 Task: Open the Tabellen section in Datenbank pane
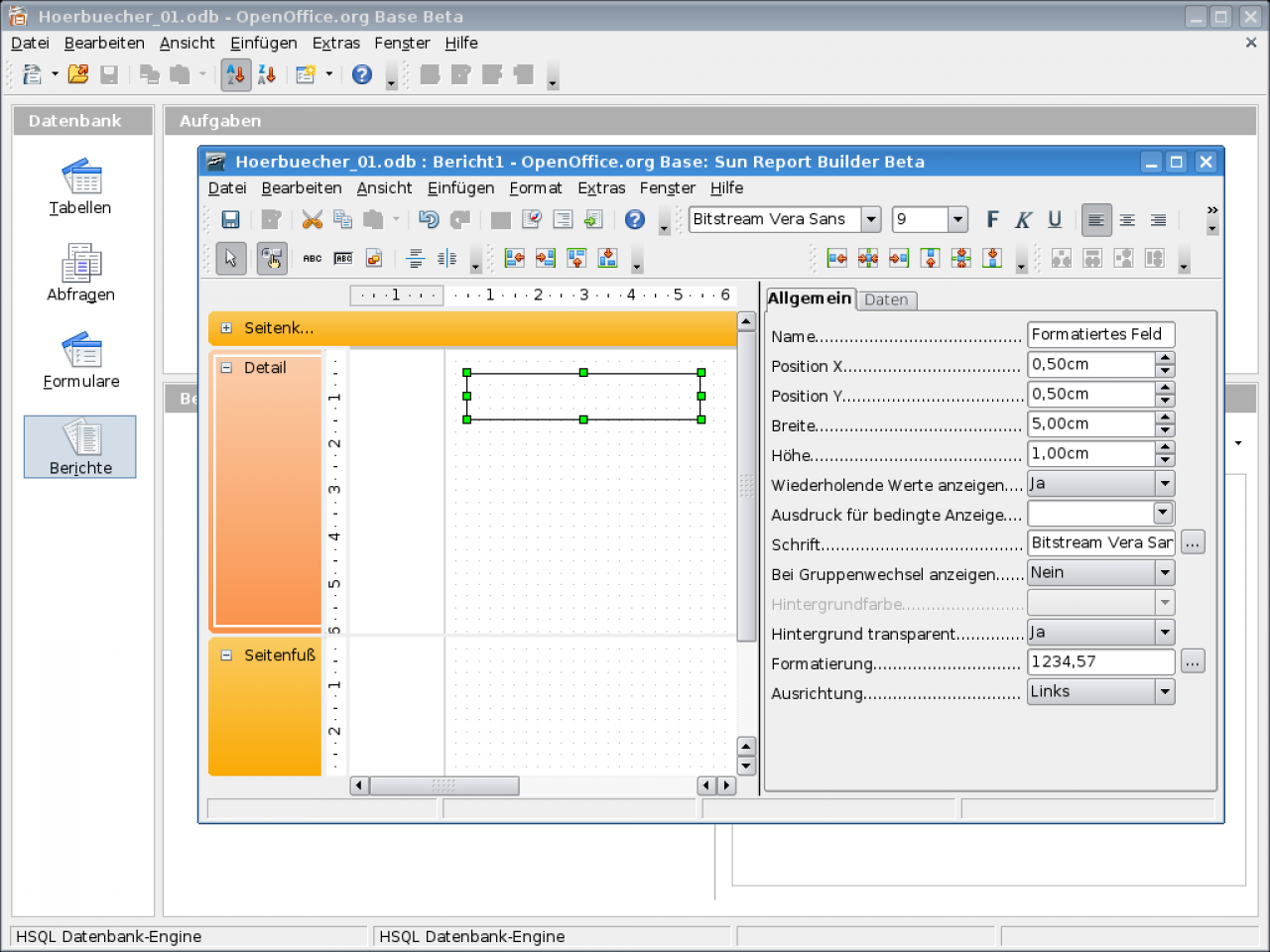coord(80,187)
